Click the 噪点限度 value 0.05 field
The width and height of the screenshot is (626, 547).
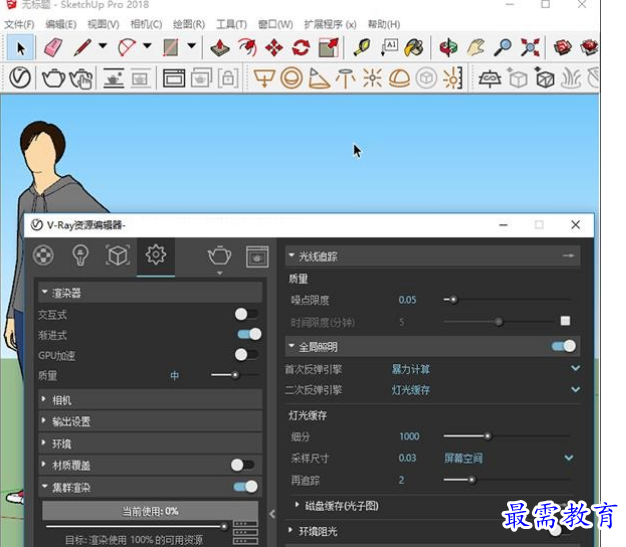(x=407, y=300)
